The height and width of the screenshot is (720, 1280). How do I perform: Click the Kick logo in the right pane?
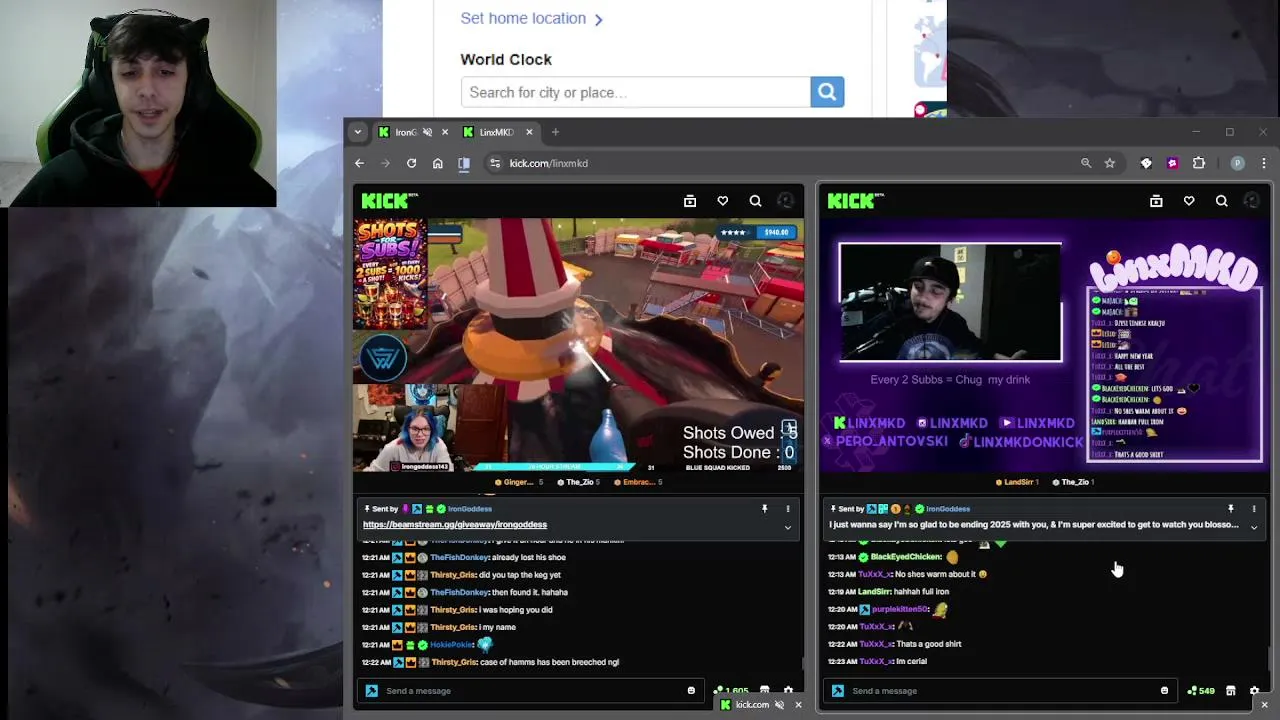854,201
